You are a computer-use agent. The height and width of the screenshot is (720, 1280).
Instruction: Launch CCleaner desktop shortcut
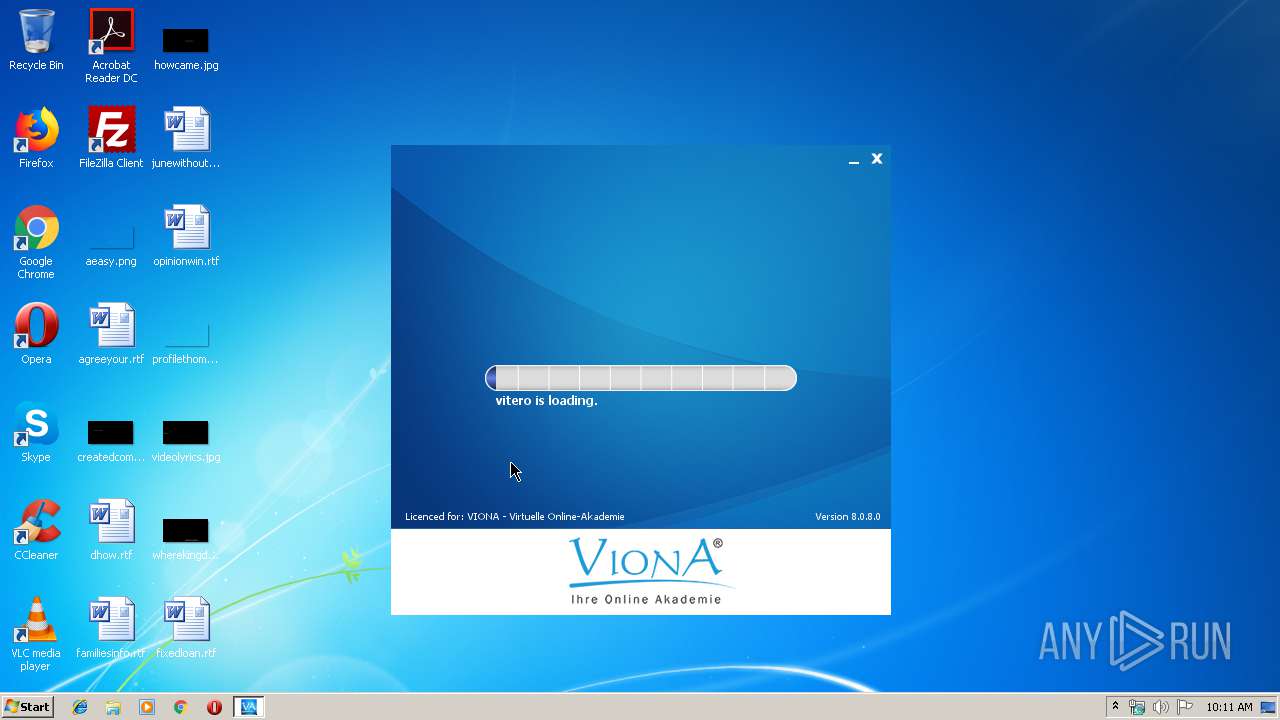click(36, 530)
